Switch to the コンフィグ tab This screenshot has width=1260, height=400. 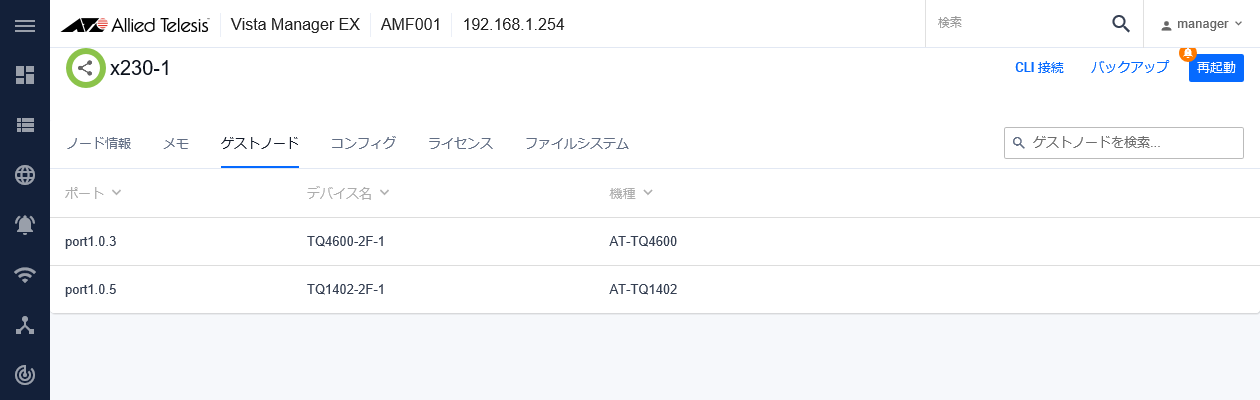click(x=363, y=143)
